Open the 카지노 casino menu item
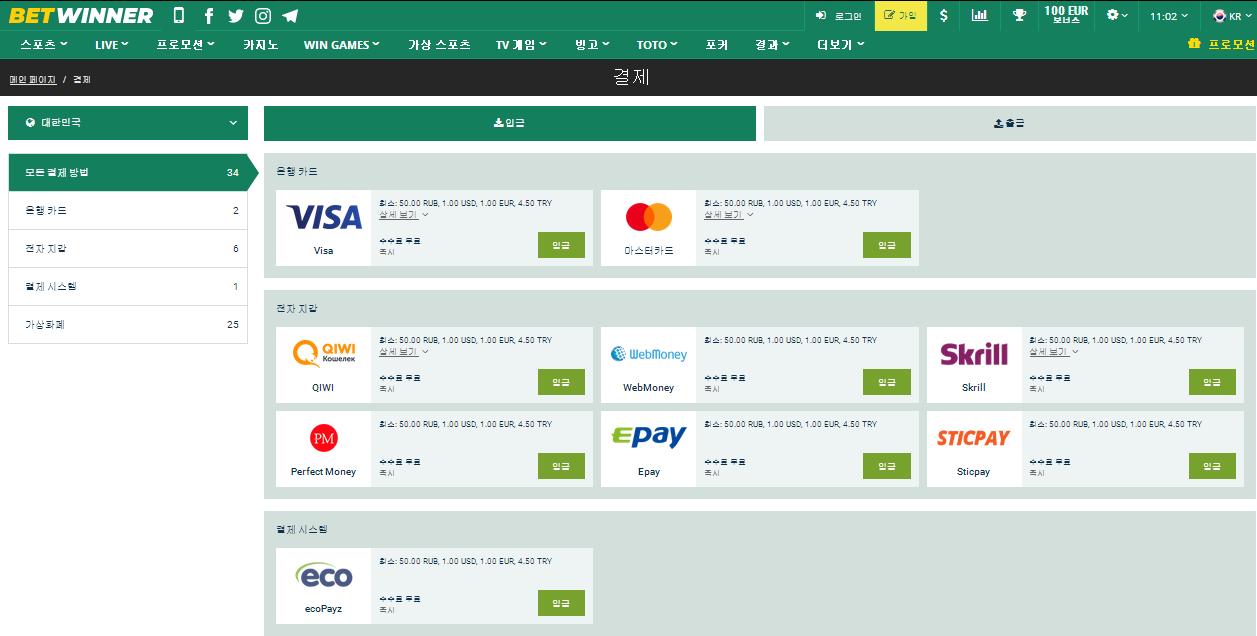 point(260,45)
